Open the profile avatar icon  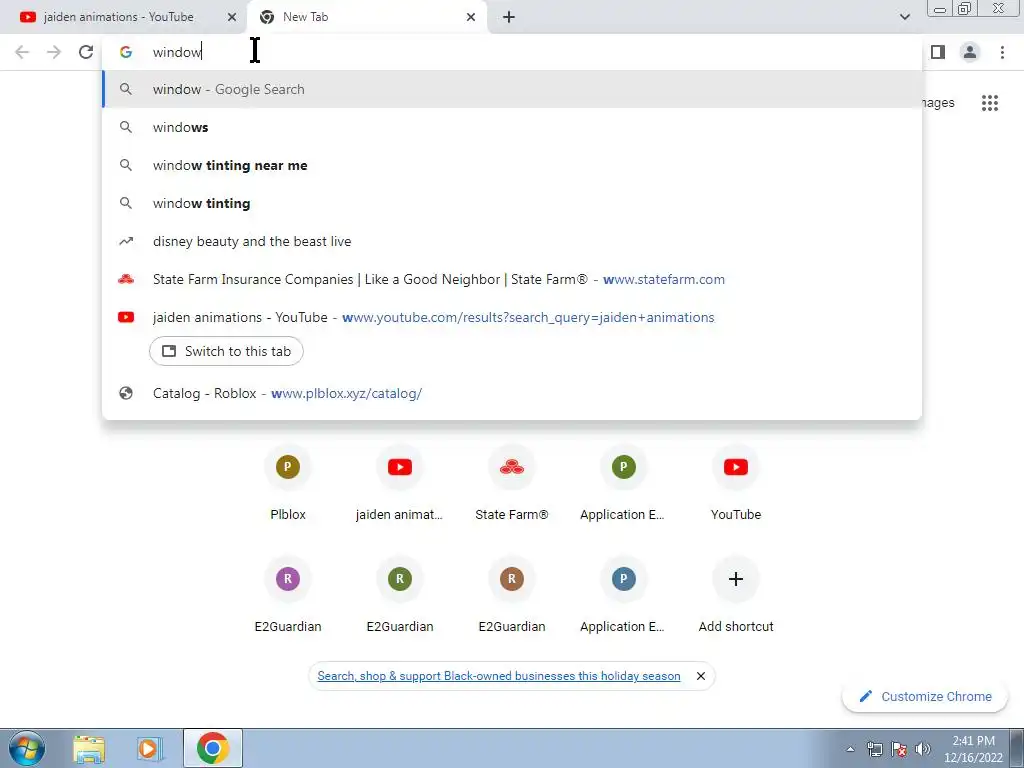pos(970,52)
